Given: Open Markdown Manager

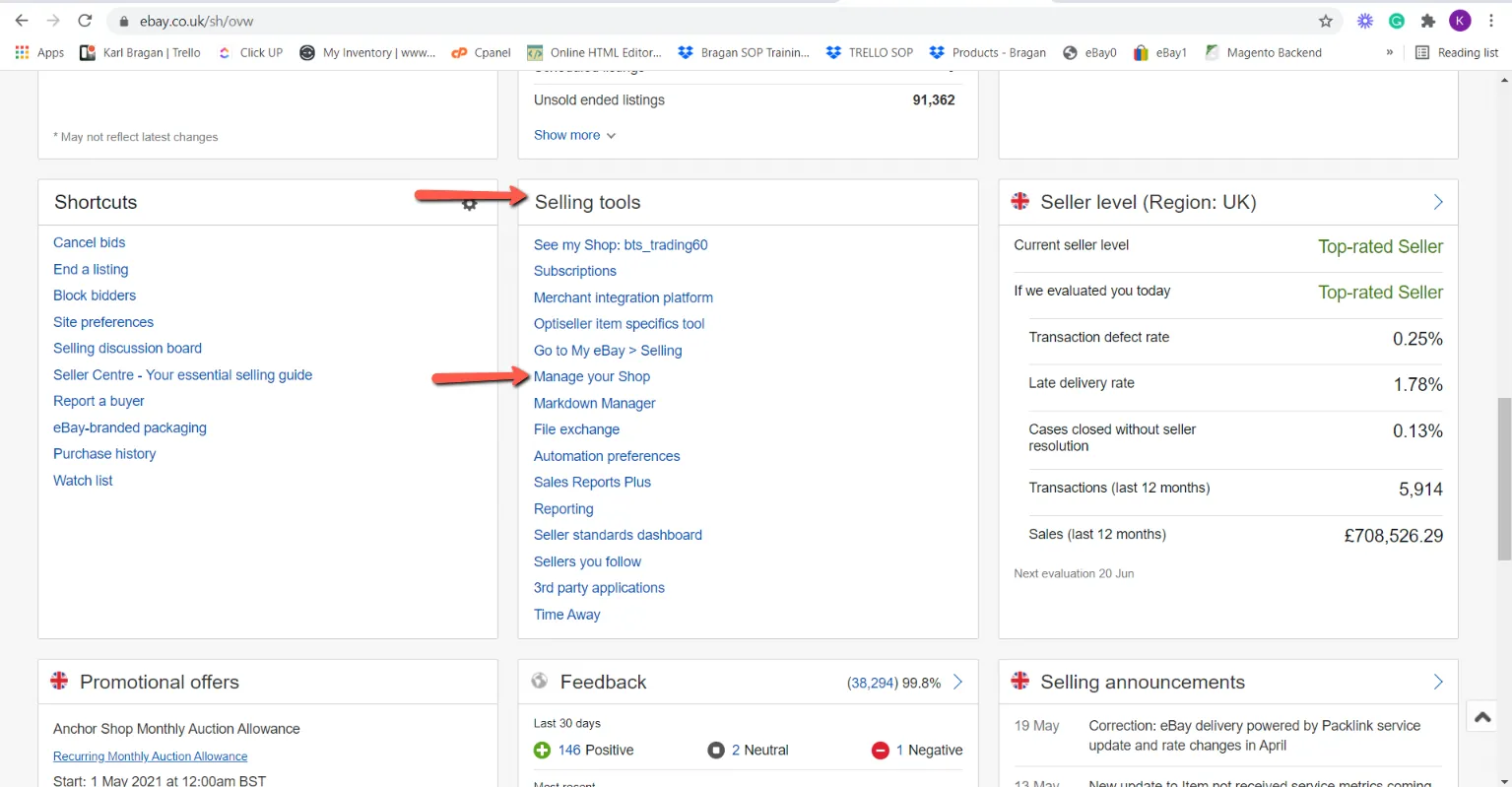Looking at the screenshot, I should point(594,403).
